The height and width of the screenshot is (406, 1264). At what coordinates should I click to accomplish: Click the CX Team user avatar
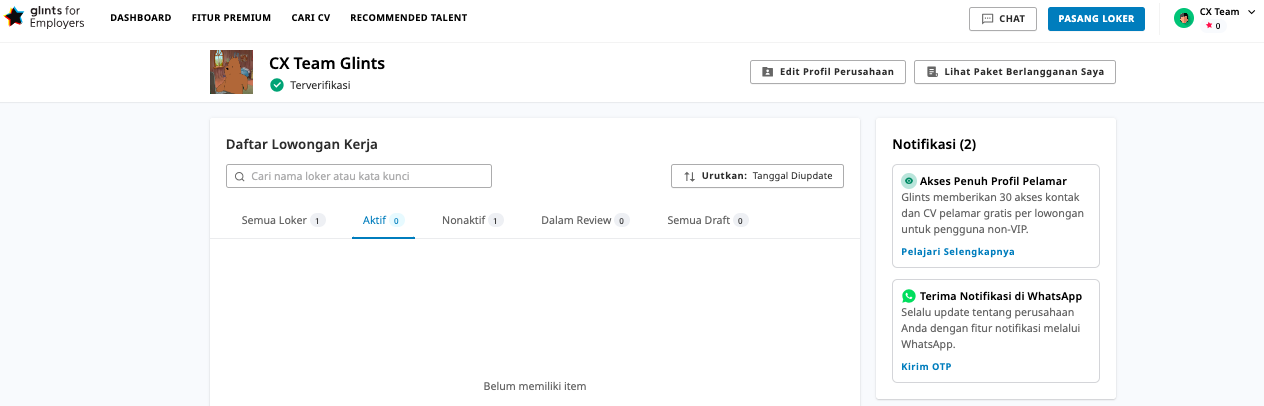(x=1184, y=18)
